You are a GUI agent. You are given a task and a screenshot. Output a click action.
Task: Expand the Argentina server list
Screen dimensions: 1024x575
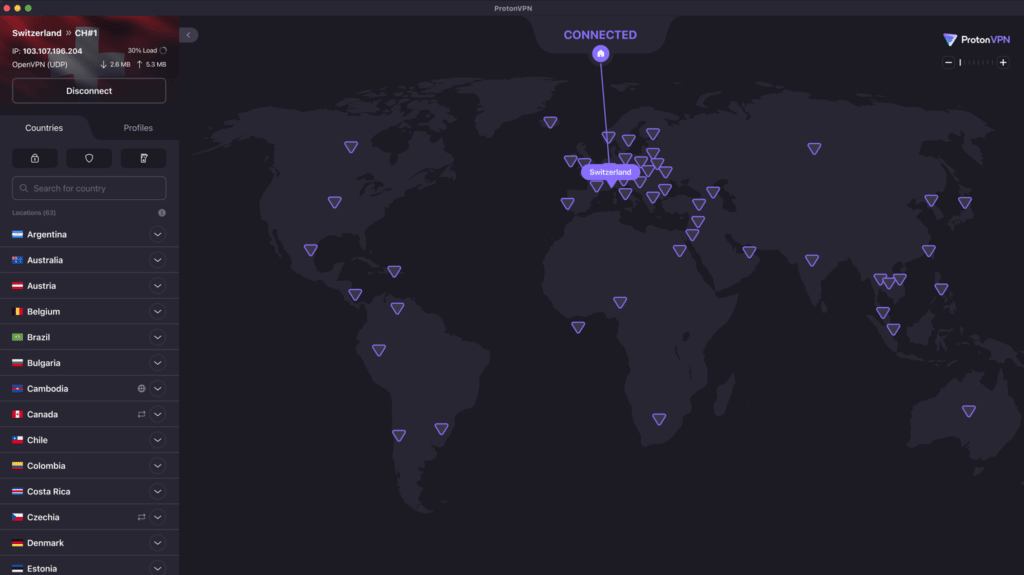tap(157, 234)
